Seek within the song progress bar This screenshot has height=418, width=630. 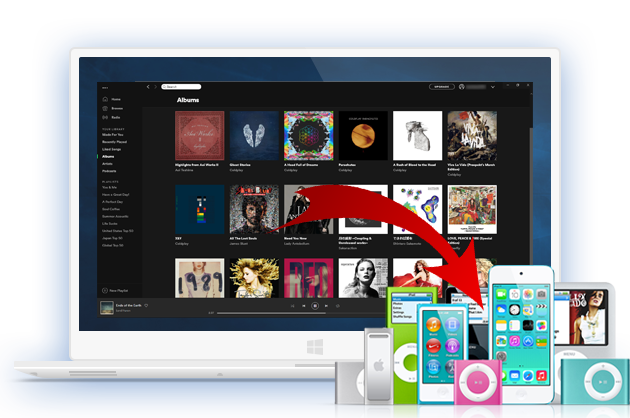pyautogui.click(x=301, y=313)
